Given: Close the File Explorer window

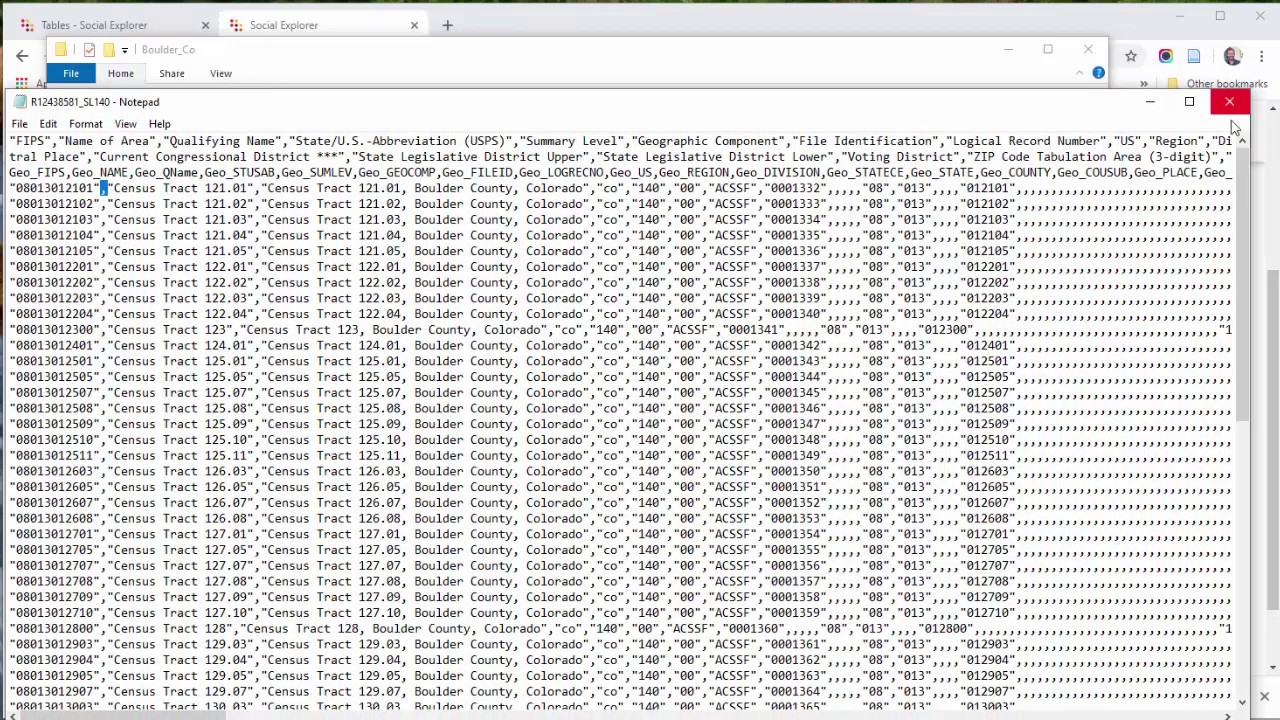Looking at the screenshot, I should 1088,49.
